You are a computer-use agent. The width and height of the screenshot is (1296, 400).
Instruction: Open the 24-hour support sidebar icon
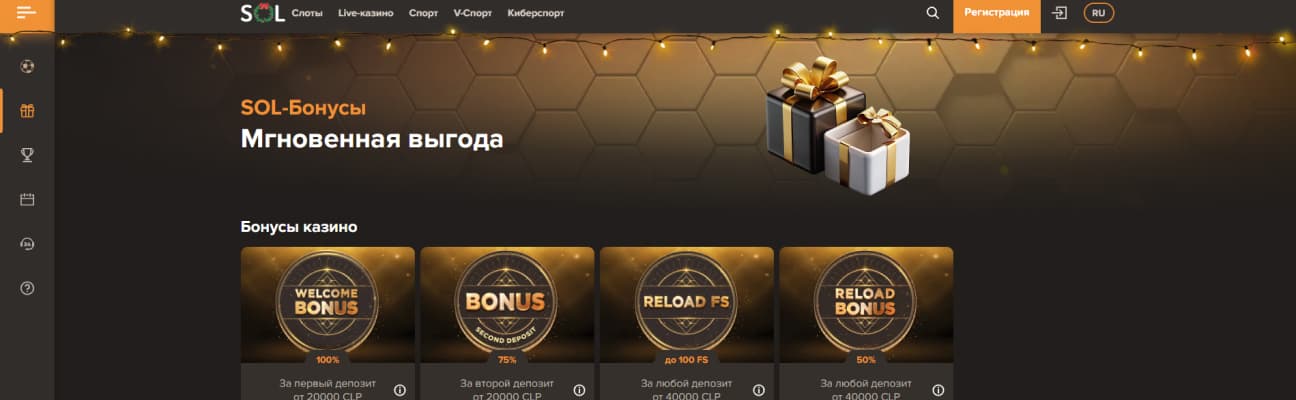click(27, 243)
